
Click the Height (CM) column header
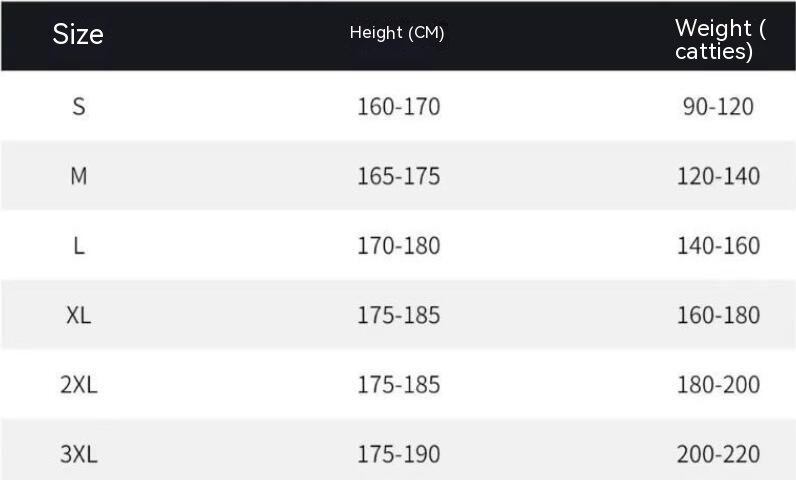tap(397, 33)
